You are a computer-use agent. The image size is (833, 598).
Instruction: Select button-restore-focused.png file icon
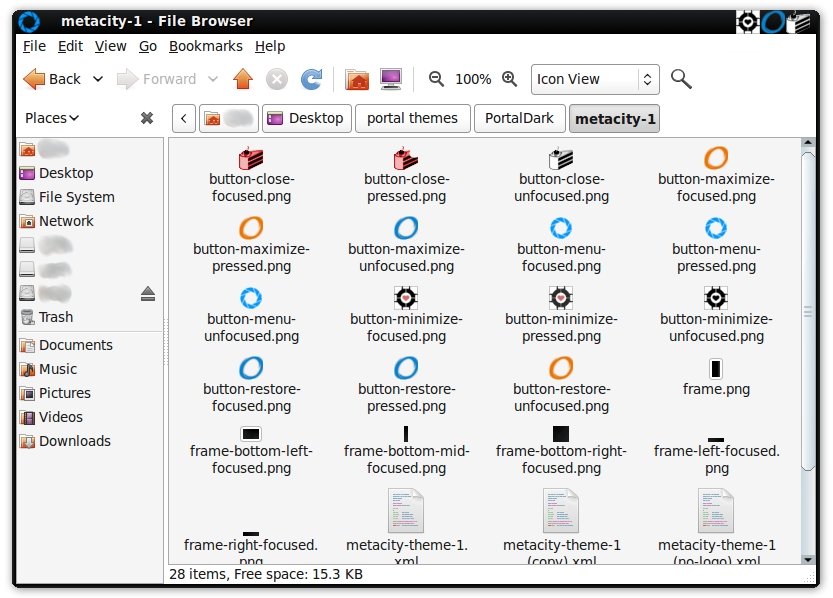[251, 368]
